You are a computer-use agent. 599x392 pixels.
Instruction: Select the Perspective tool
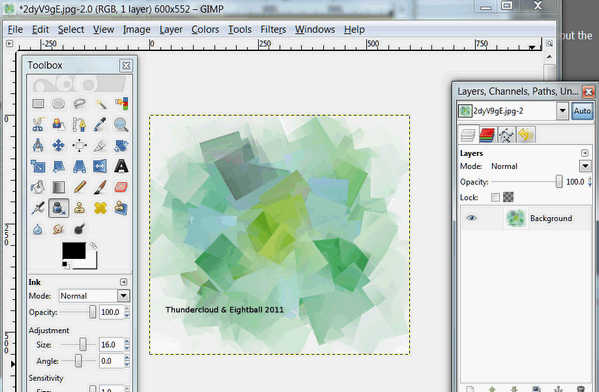pos(79,166)
